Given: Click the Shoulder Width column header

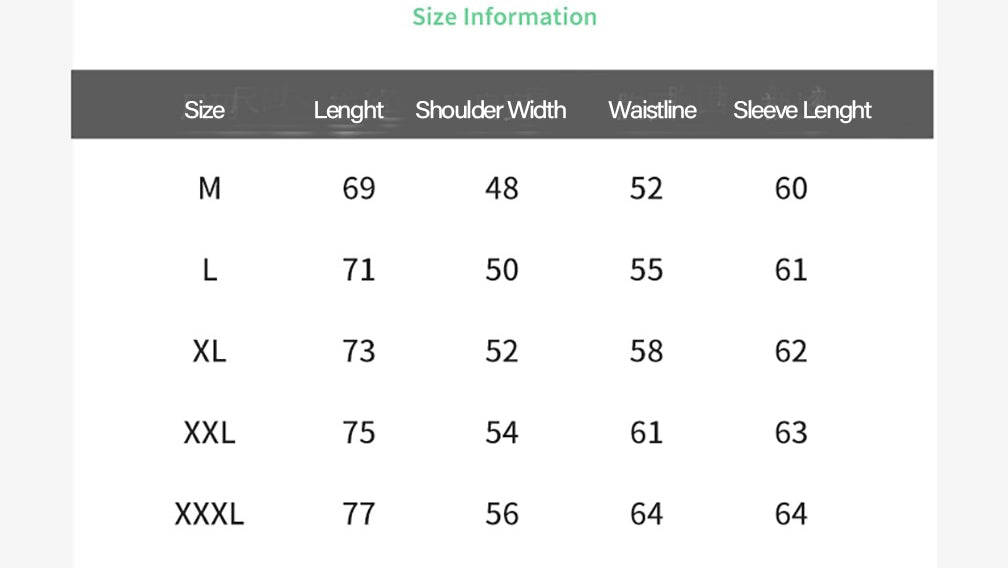Looking at the screenshot, I should click(x=490, y=110).
